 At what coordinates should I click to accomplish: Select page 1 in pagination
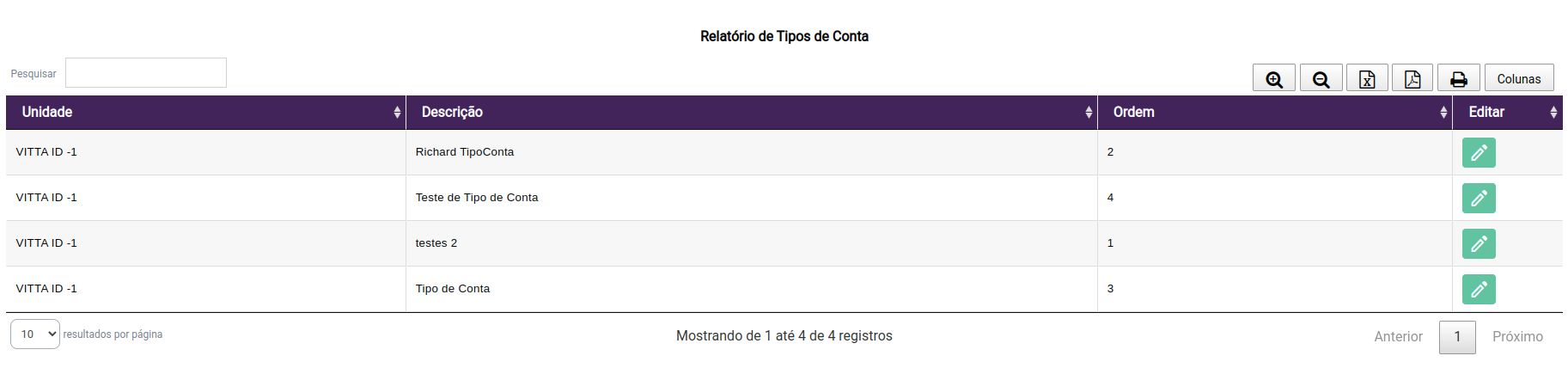point(1457,337)
